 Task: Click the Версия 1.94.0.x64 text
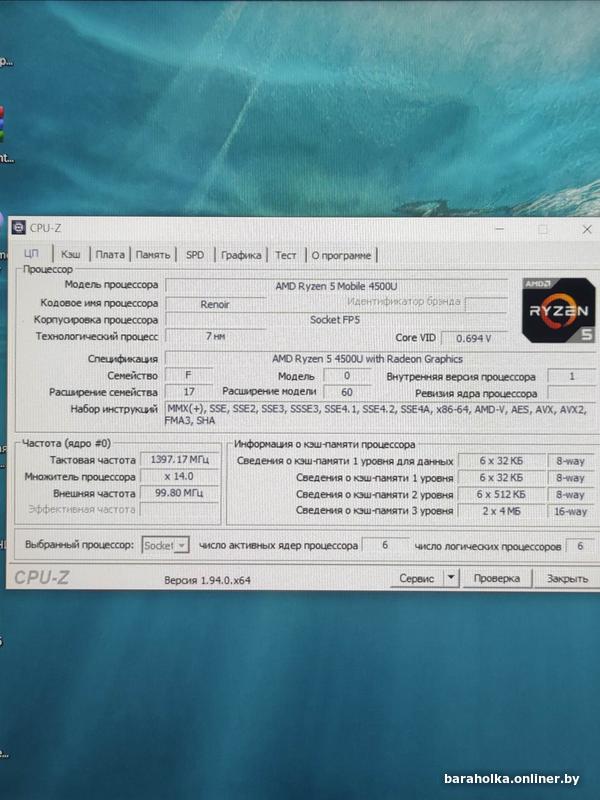point(207,580)
